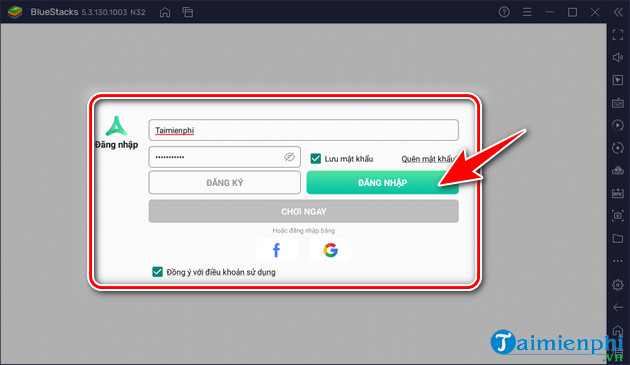This screenshot has width=630, height=365.
Task: Open the recent apps icon beside the title-bar home icon
Action: point(188,12)
